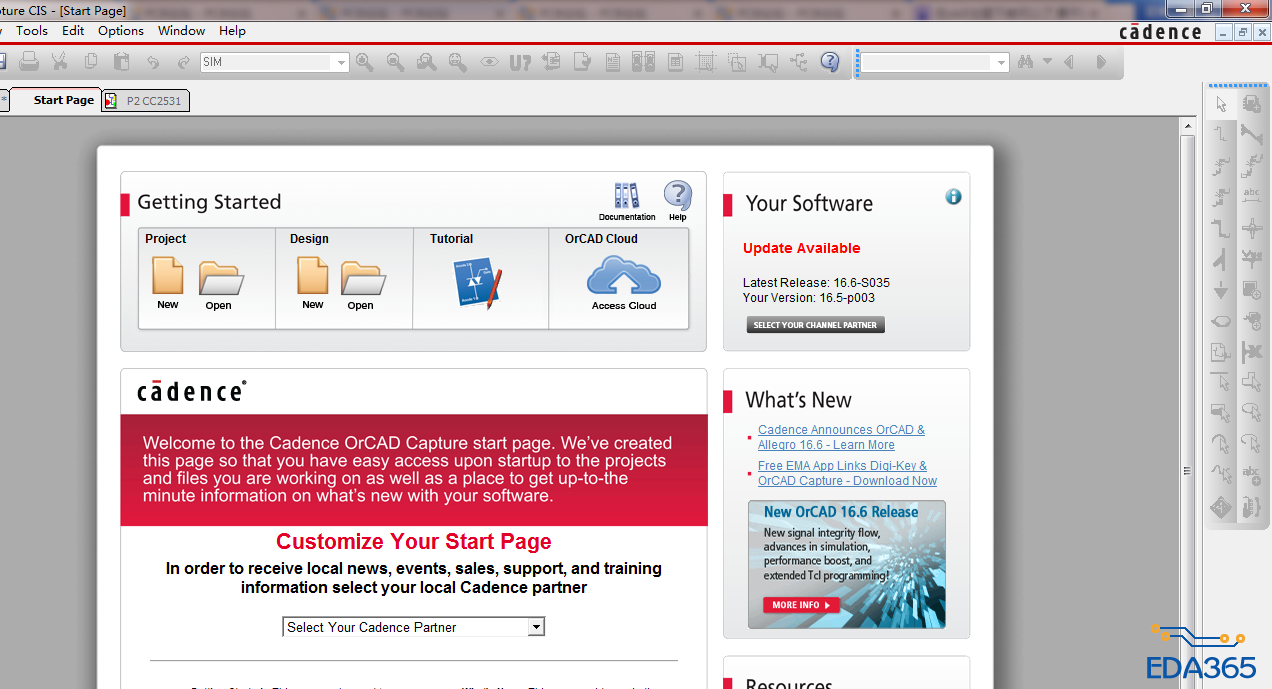The width and height of the screenshot is (1272, 689).
Task: Open the Options menu
Action: click(x=121, y=31)
